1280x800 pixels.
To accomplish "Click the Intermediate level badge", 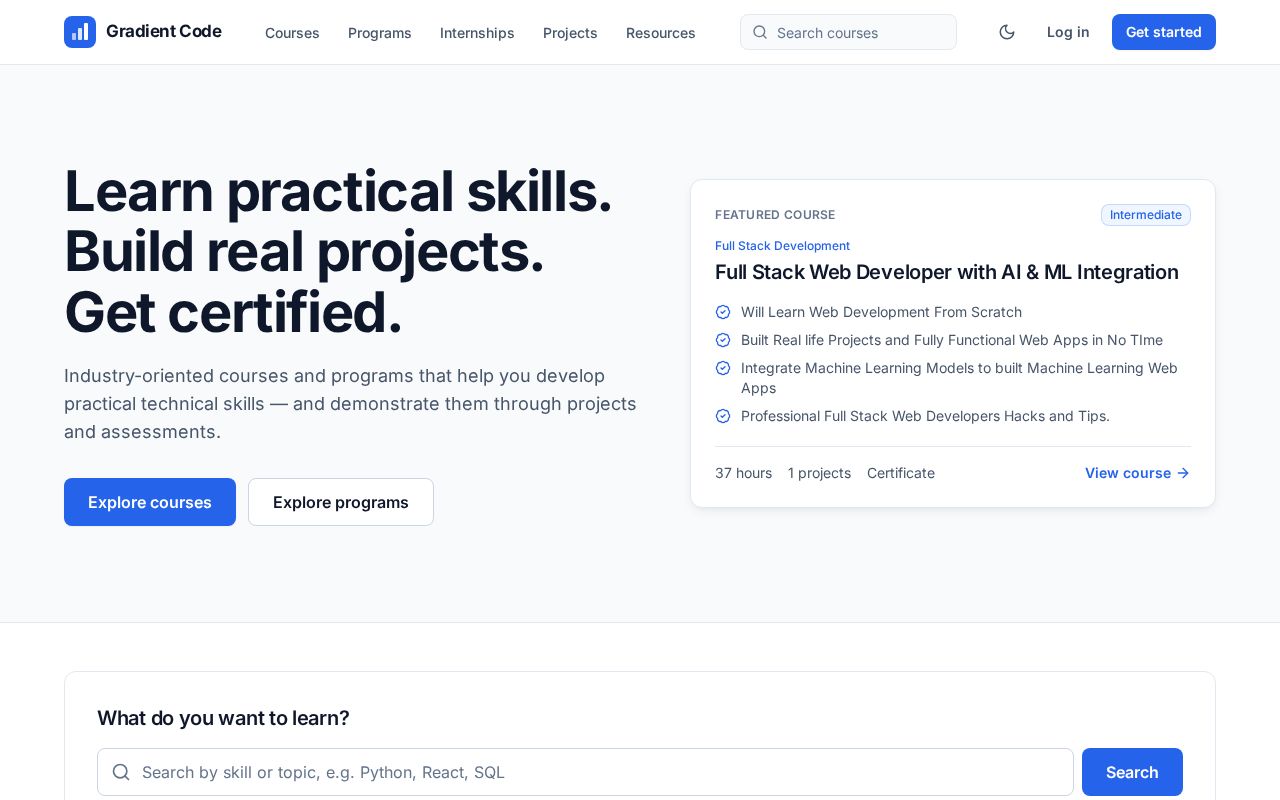I will (x=1146, y=215).
